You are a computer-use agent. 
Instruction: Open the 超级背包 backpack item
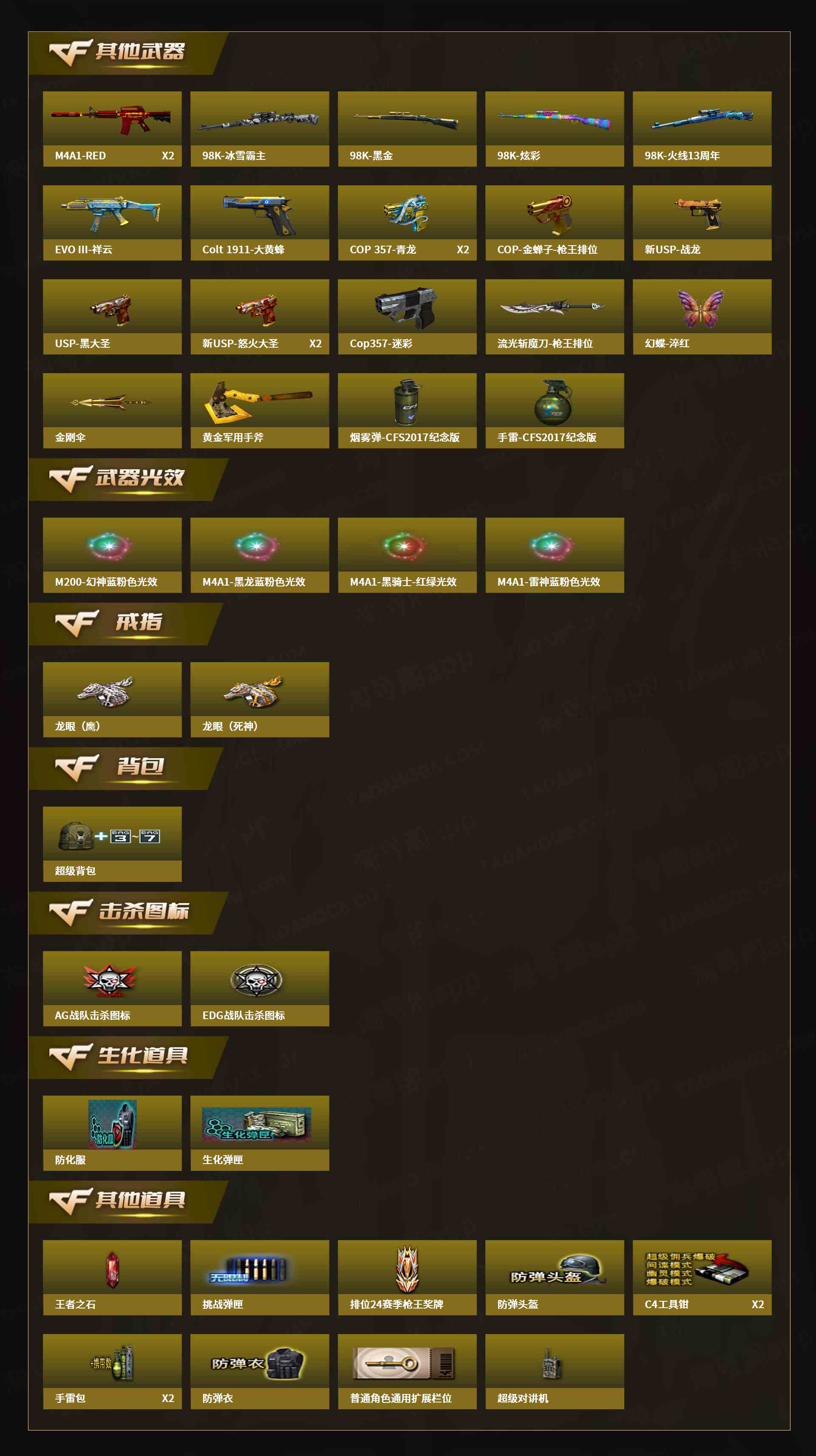click(112, 844)
